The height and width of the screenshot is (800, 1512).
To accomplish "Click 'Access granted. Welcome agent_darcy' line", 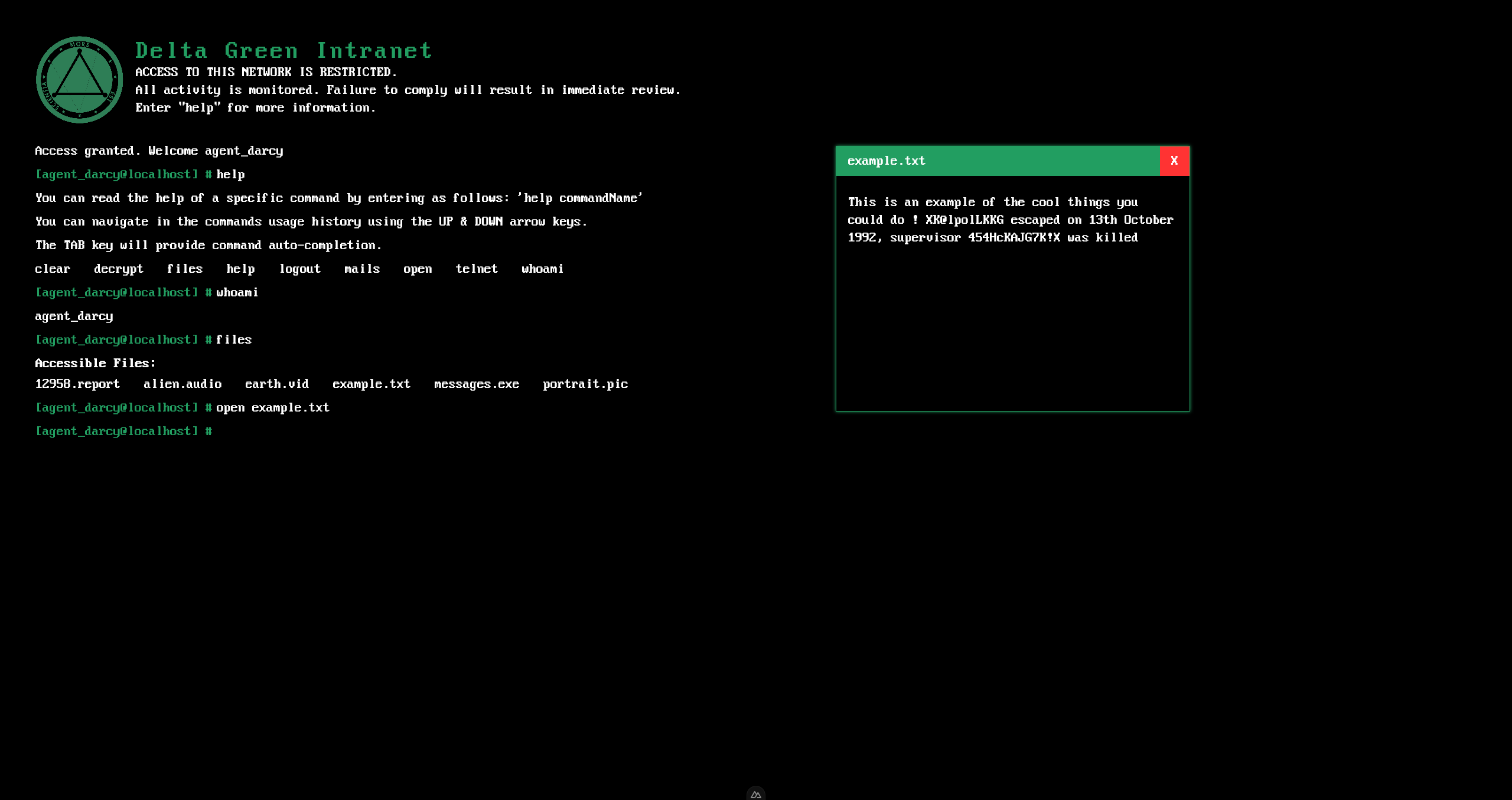I will tap(159, 151).
